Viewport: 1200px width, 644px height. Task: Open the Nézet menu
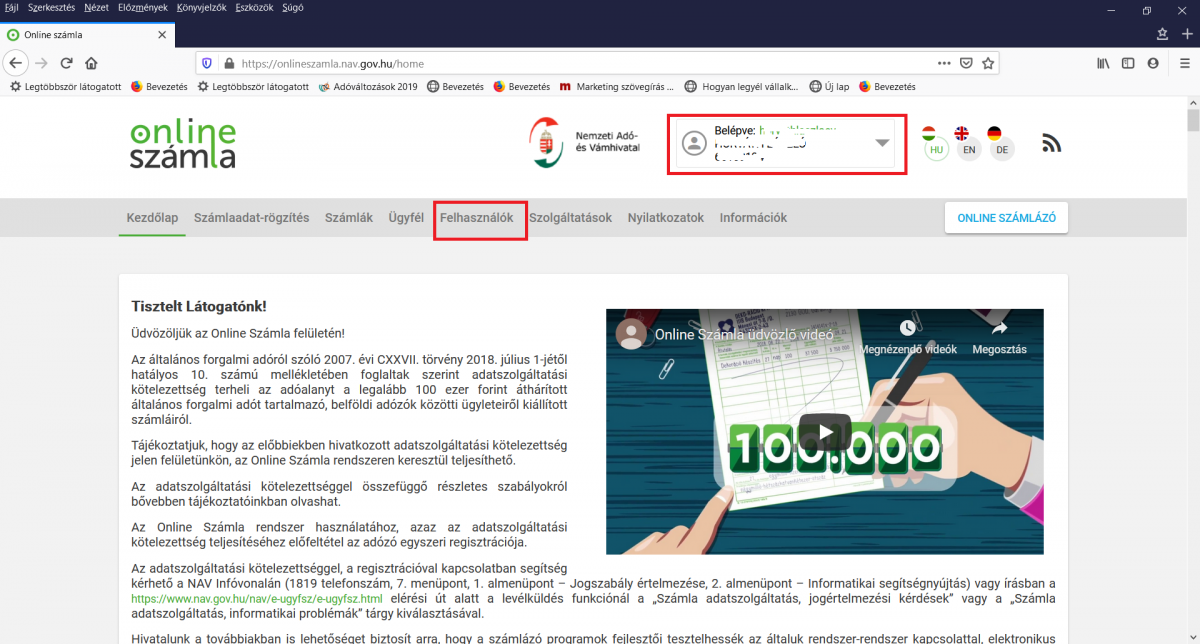97,7
